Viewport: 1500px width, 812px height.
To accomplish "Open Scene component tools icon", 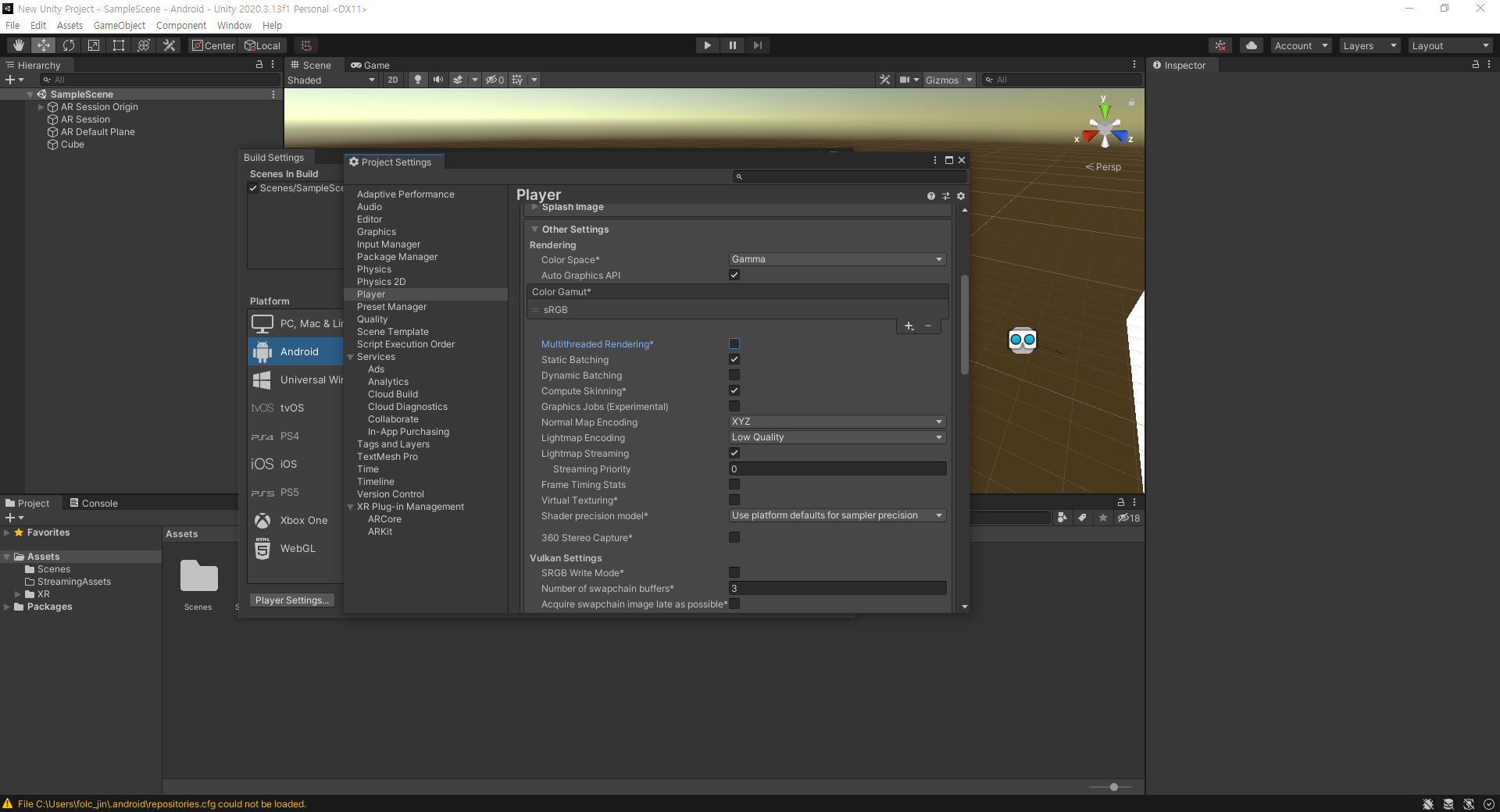I will tap(884, 80).
